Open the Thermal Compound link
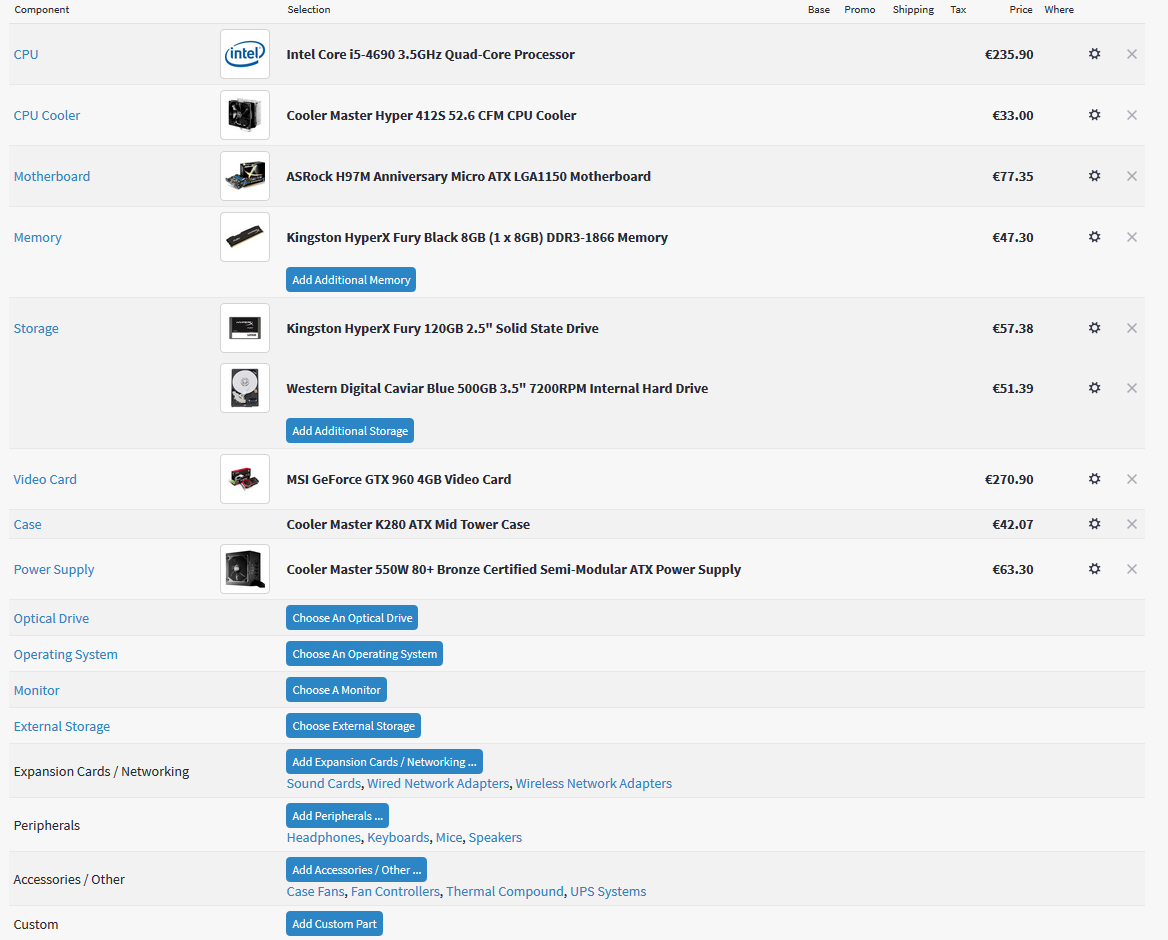The image size is (1168, 940). pos(505,892)
